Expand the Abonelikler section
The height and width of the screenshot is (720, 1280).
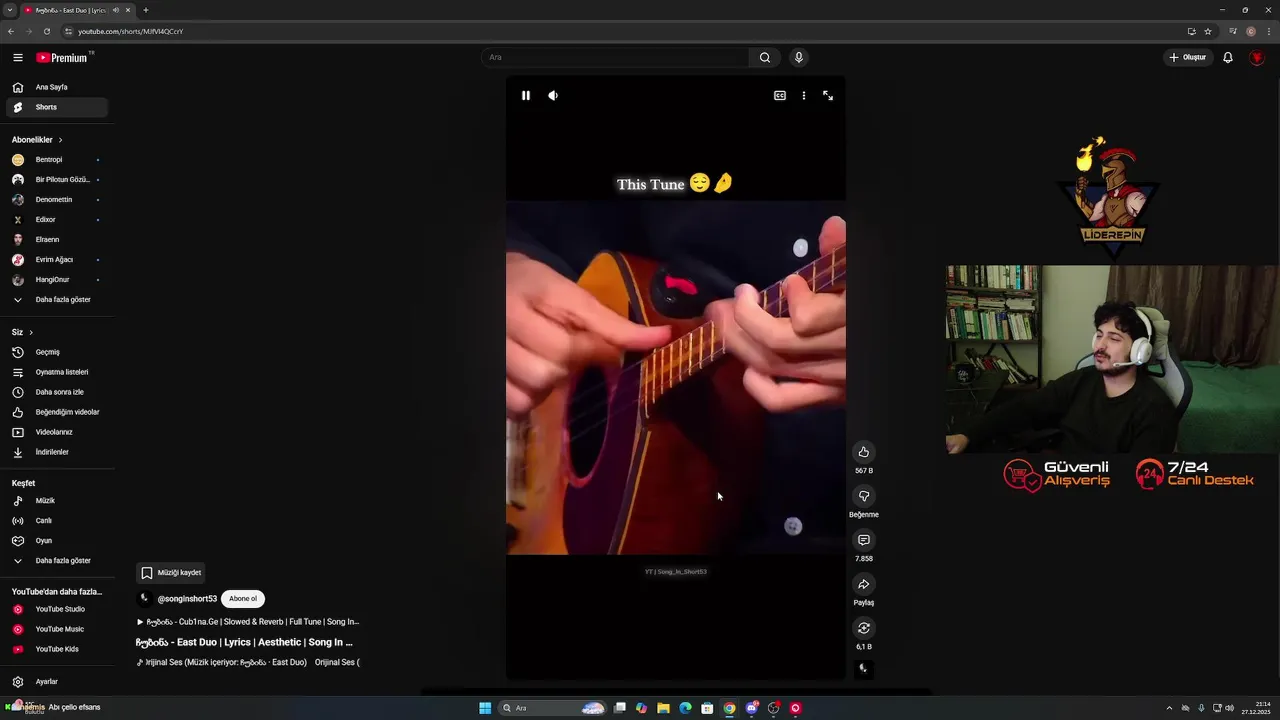(x=37, y=140)
